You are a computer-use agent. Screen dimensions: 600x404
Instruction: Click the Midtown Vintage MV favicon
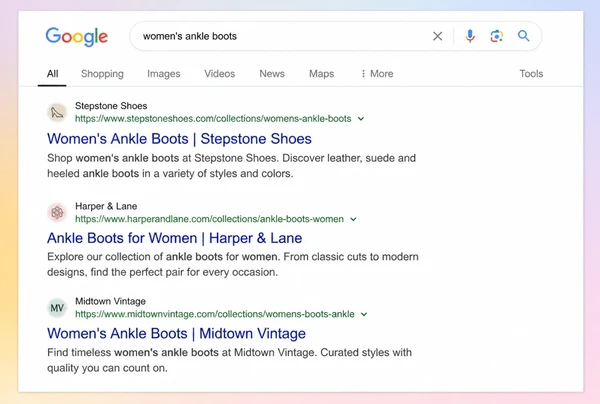57,308
